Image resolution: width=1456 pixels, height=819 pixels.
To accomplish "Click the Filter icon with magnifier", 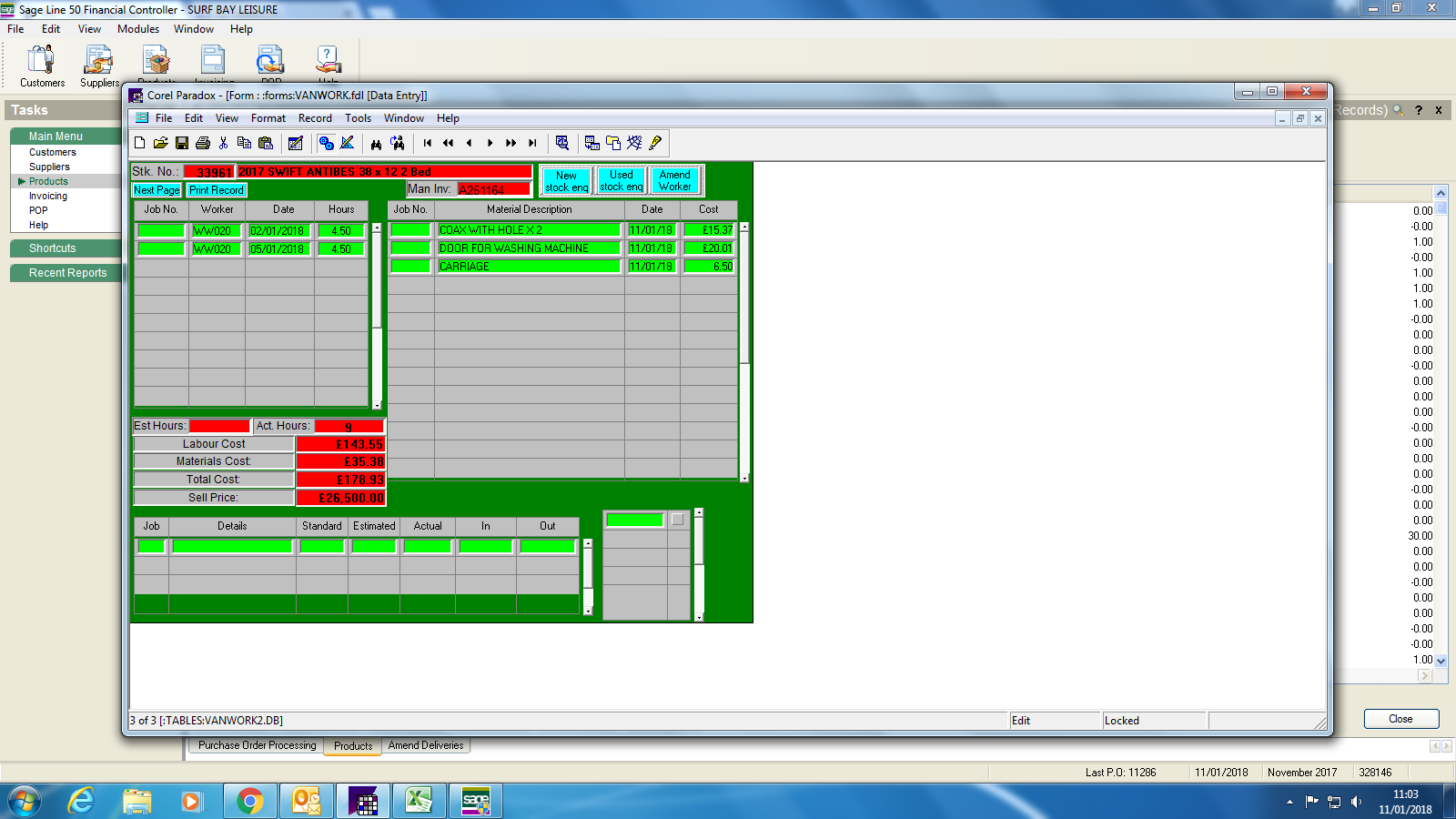I will pyautogui.click(x=562, y=143).
